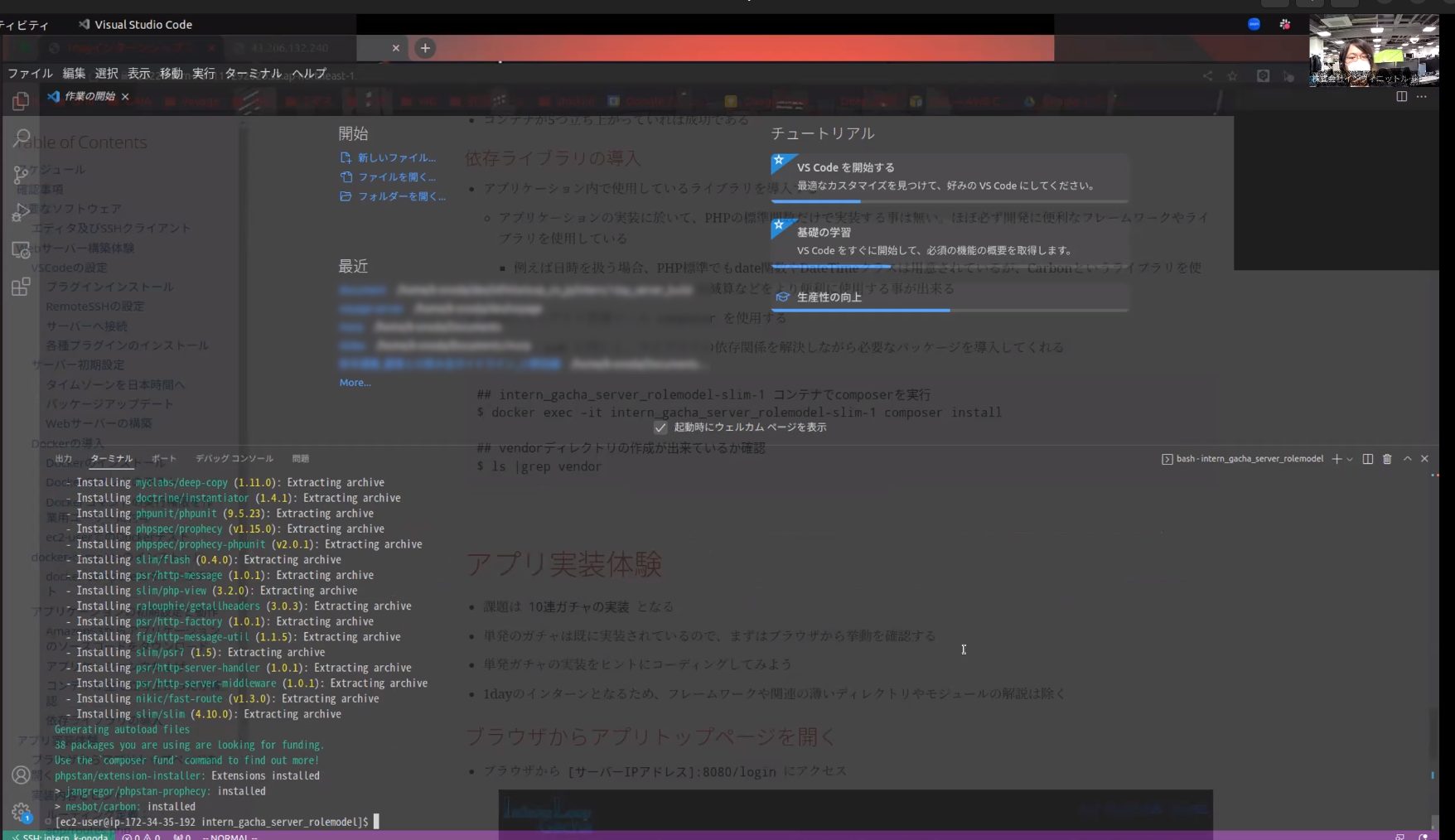Click the Visual Studio Code app menu in the top bar

click(x=135, y=25)
